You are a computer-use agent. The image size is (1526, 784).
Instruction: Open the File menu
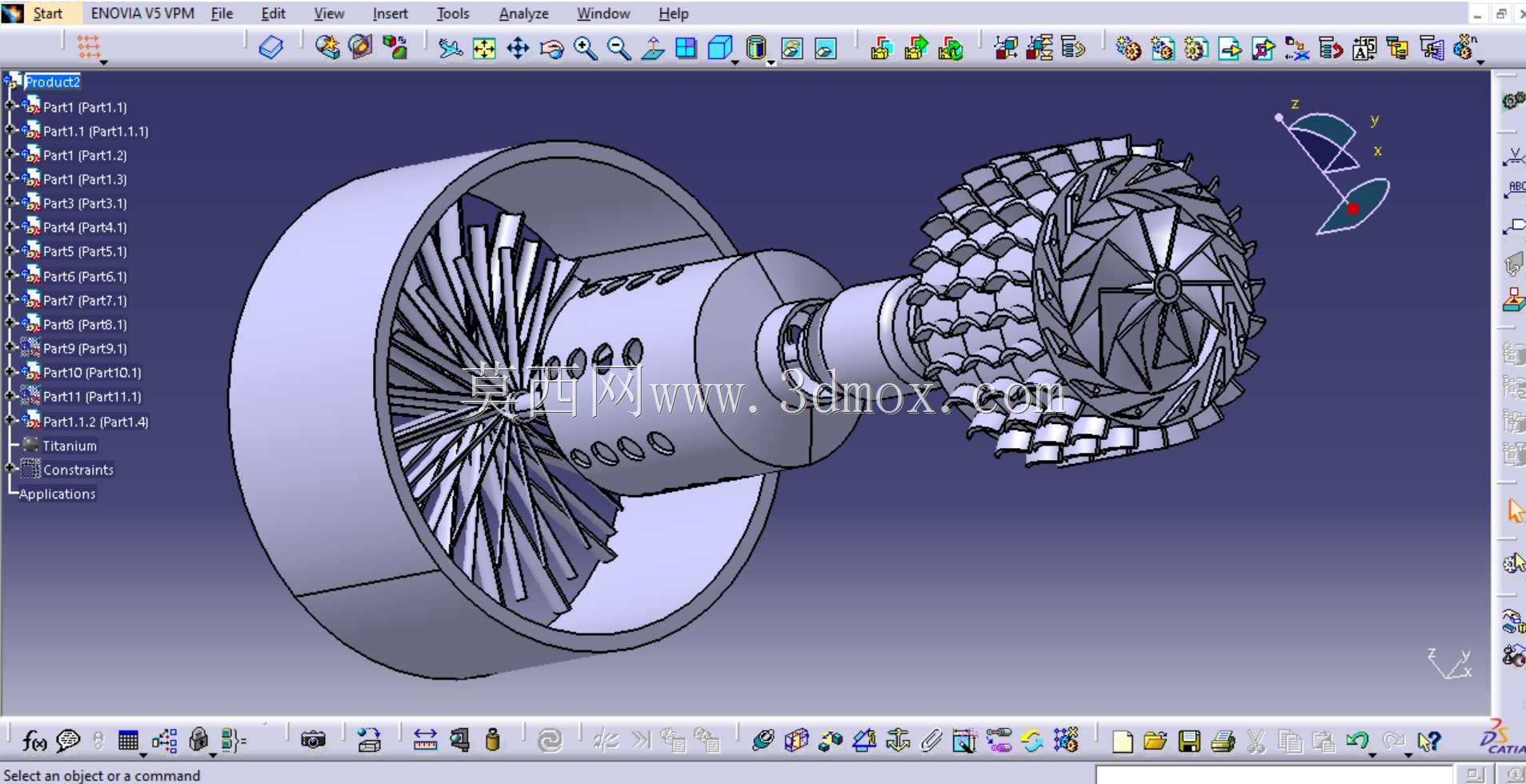coord(222,14)
